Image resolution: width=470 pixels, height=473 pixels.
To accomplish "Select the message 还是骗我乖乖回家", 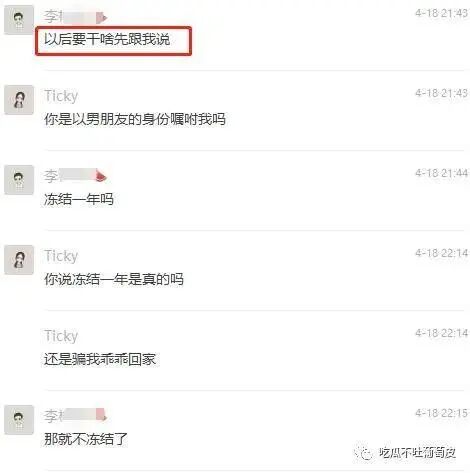I will click(x=100, y=359).
